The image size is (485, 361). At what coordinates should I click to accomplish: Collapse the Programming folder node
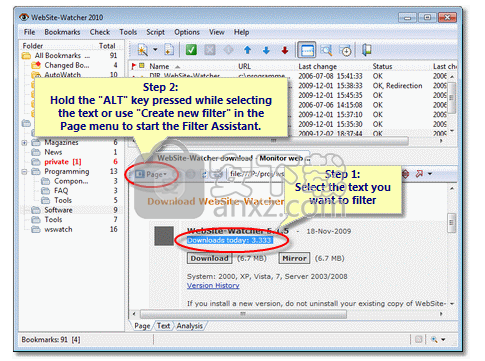pos(24,172)
